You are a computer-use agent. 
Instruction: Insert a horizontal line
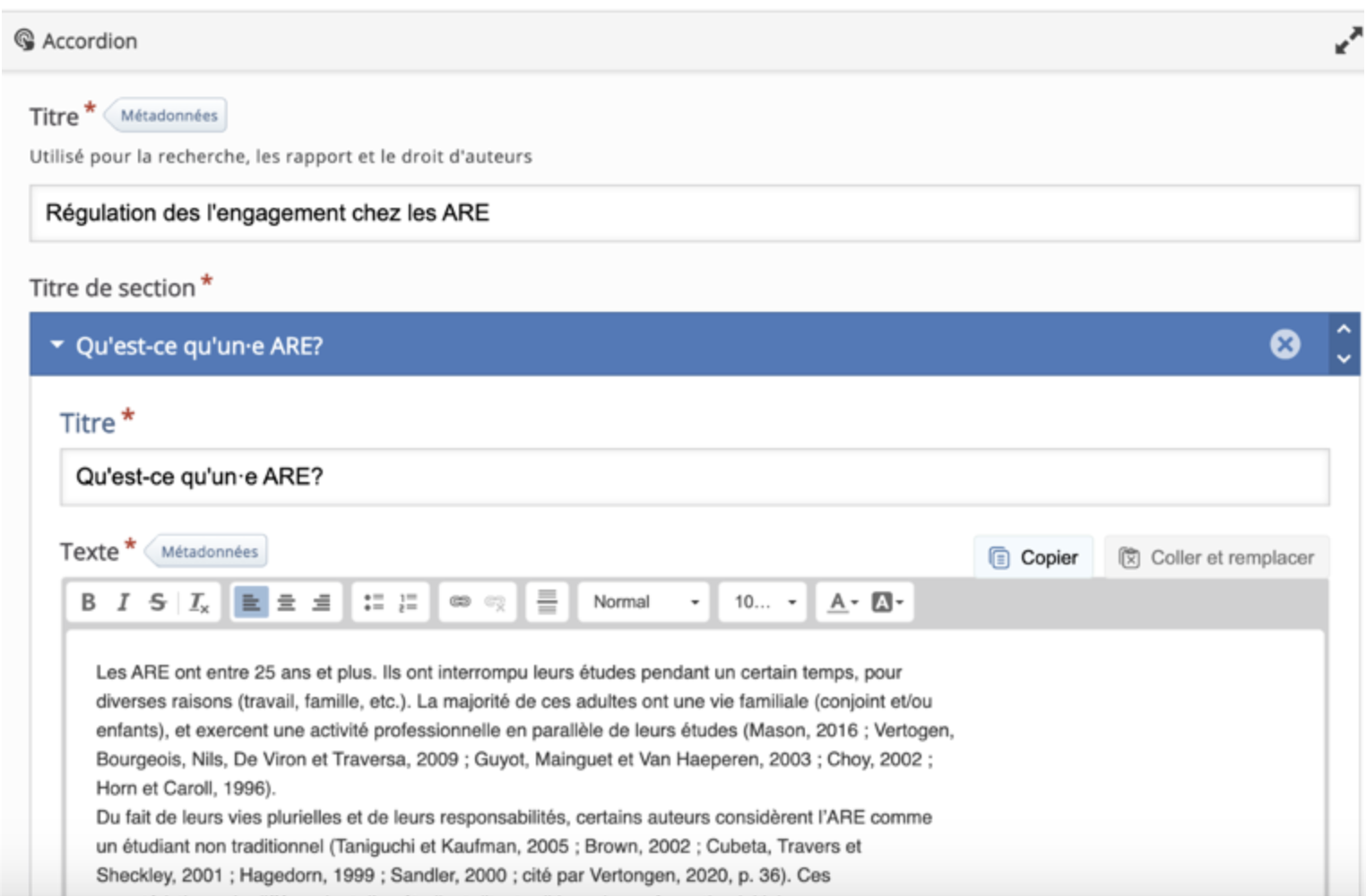547,602
